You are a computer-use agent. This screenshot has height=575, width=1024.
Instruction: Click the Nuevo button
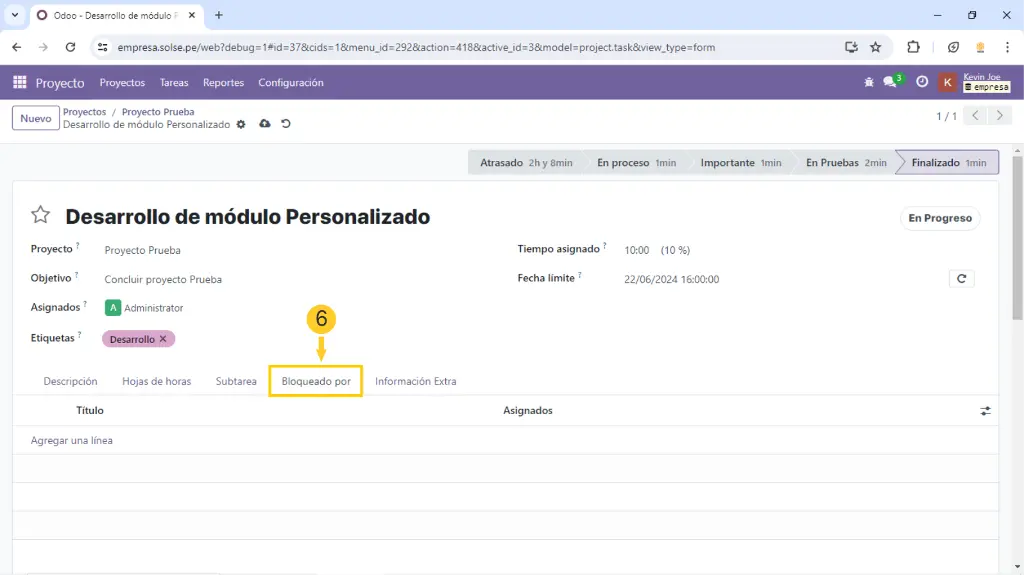click(x=36, y=118)
